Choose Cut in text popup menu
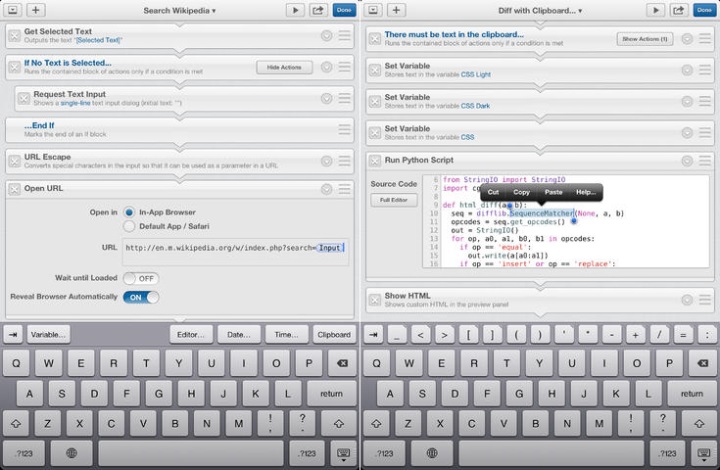This screenshot has width=720, height=470. pos(493,192)
